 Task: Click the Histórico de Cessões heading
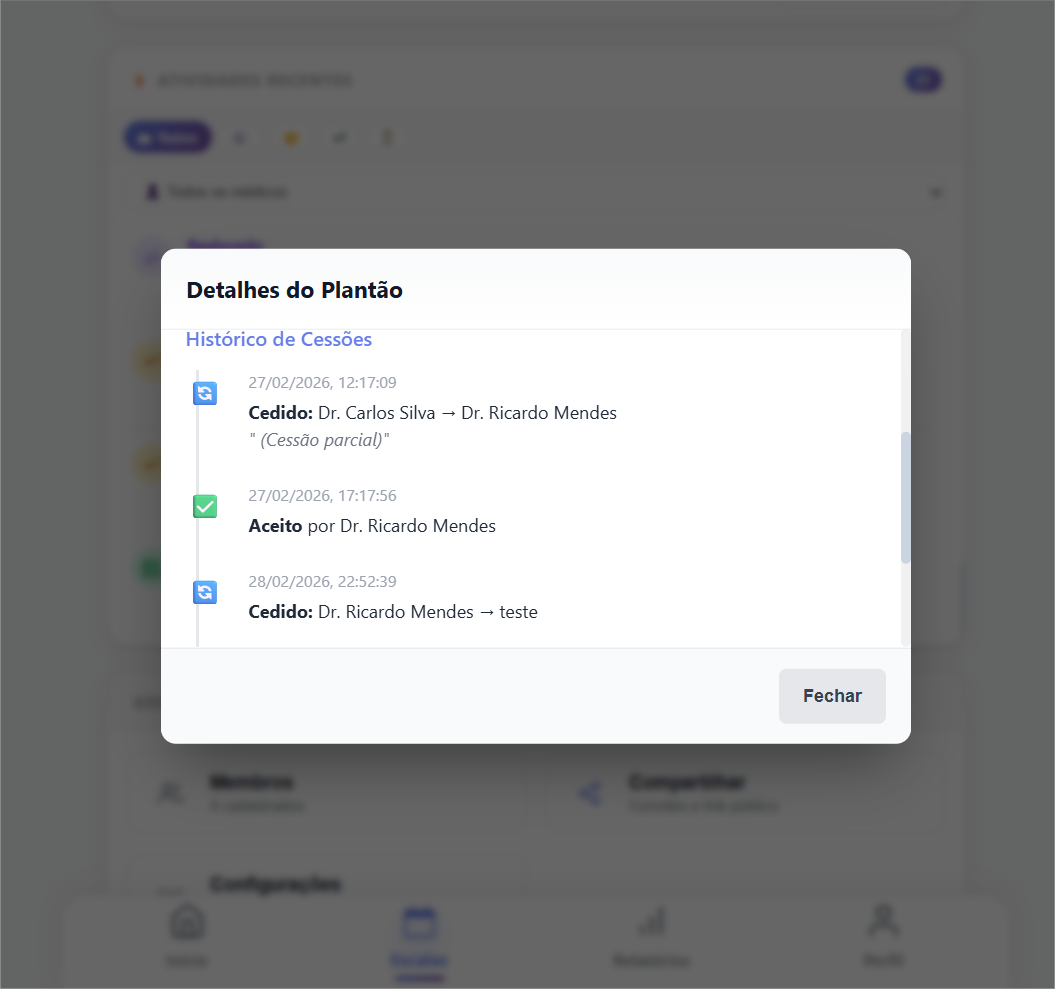point(279,340)
